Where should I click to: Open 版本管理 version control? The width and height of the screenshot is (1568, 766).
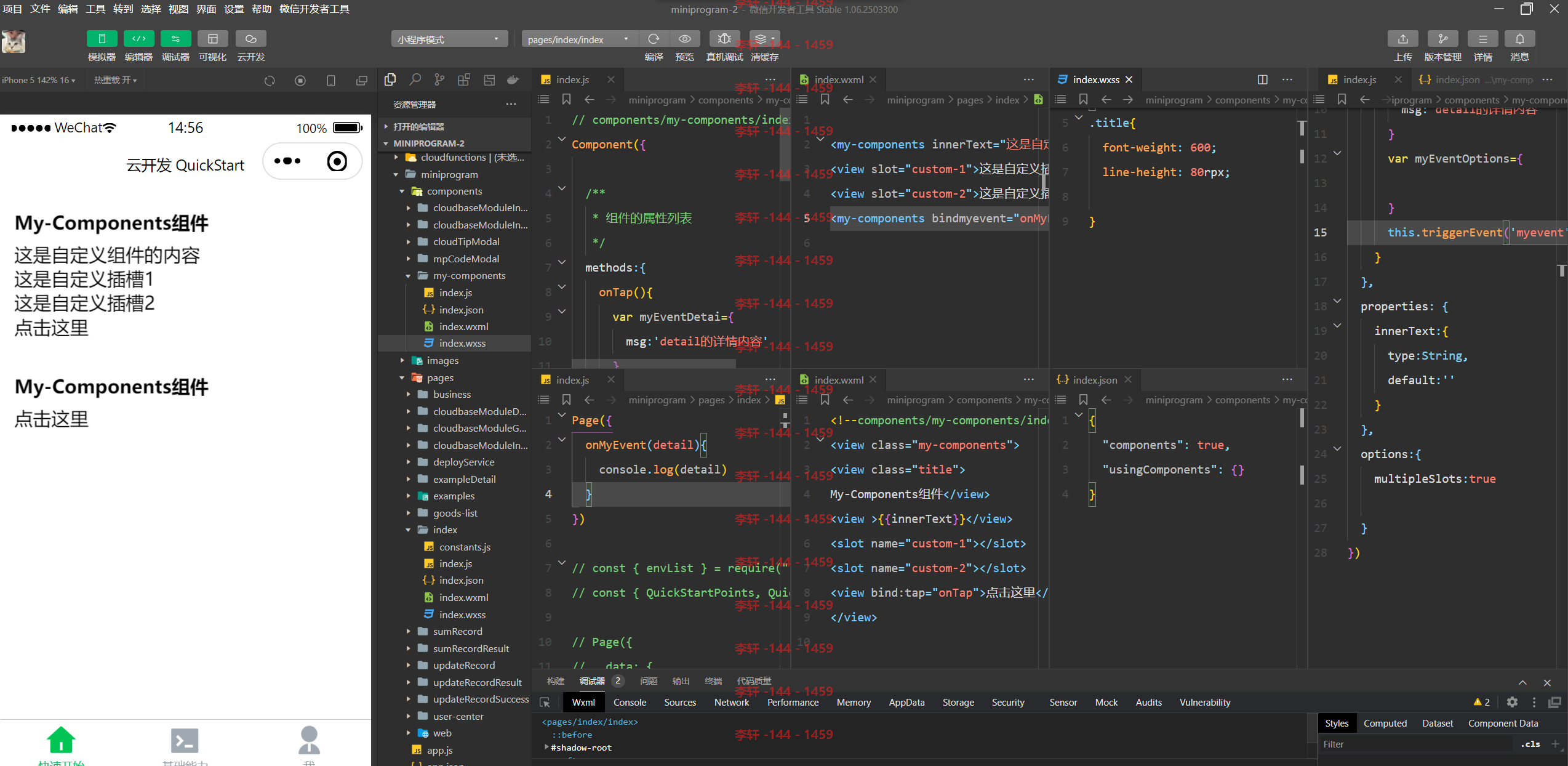[x=1442, y=39]
